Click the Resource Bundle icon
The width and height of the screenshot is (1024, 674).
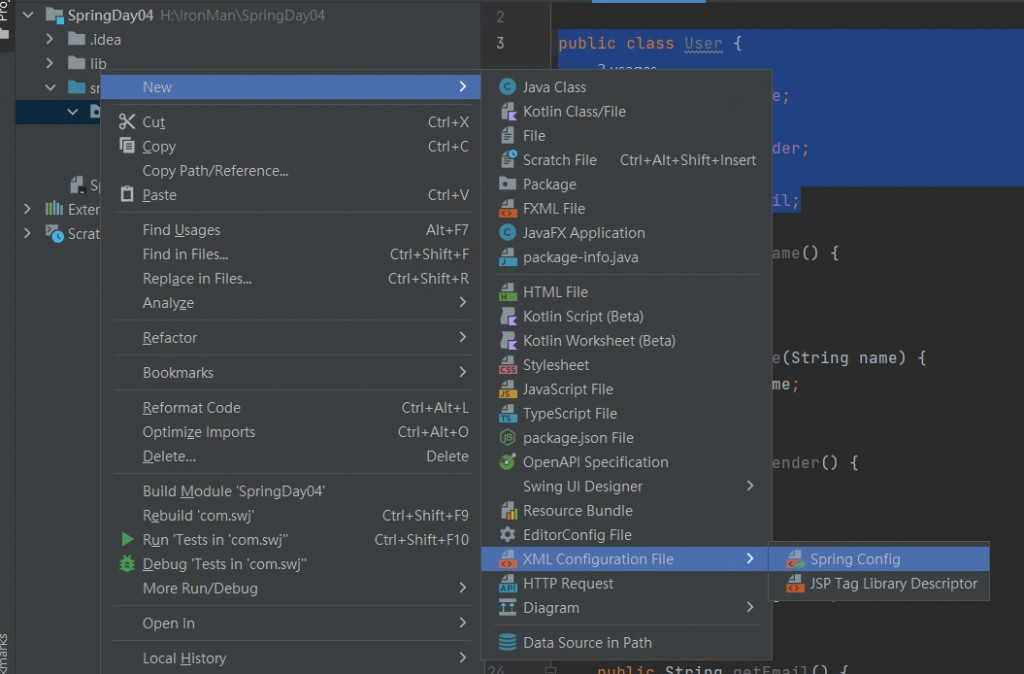[x=507, y=511]
